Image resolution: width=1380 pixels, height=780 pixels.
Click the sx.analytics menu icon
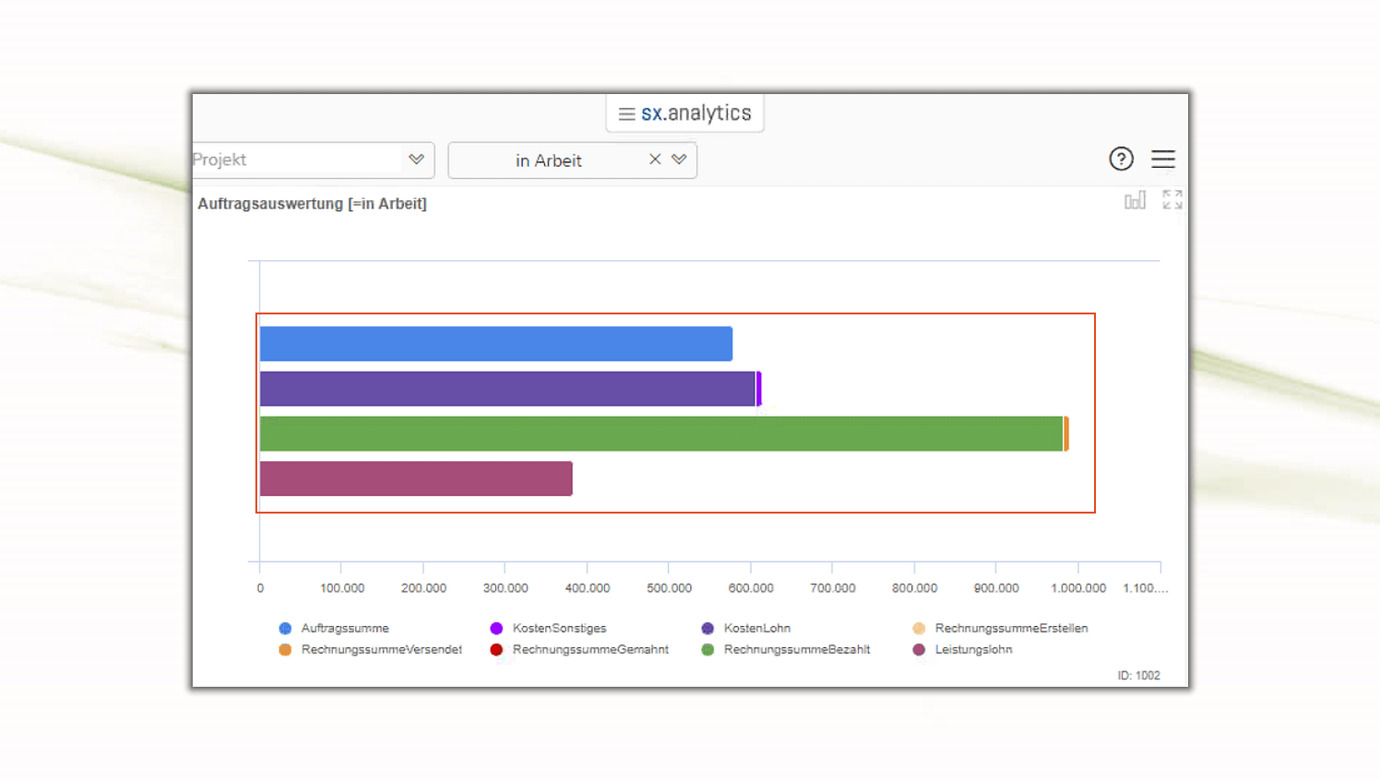(627, 114)
